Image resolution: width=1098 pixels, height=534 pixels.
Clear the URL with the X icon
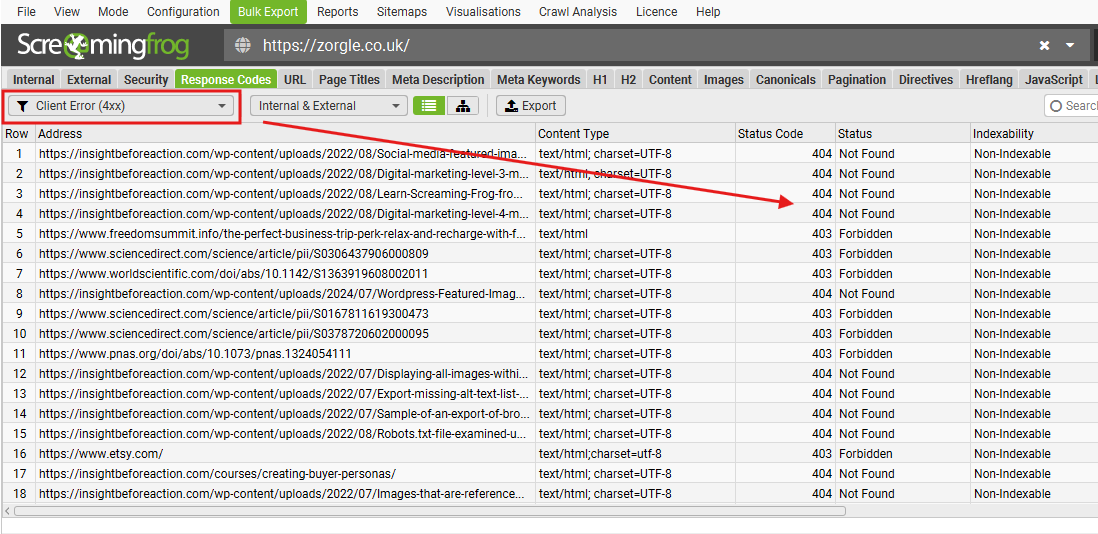[1044, 45]
